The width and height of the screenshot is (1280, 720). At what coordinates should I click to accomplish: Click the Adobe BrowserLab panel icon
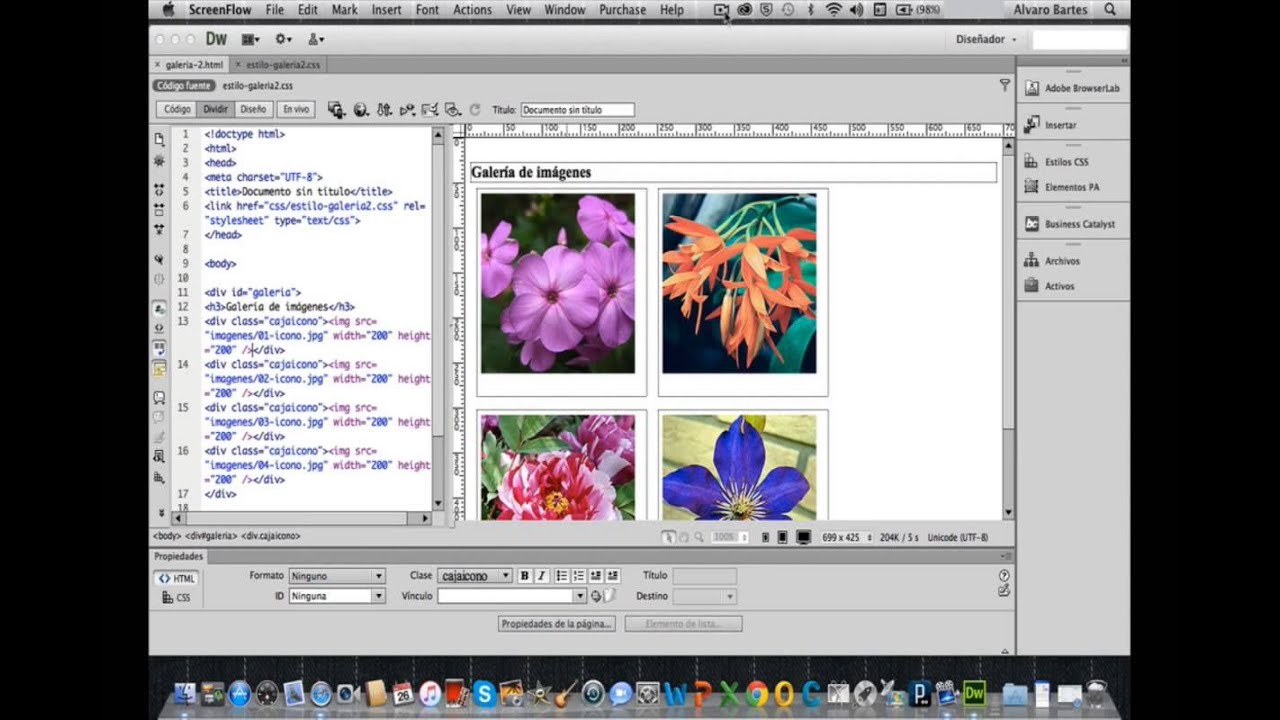tap(1032, 88)
